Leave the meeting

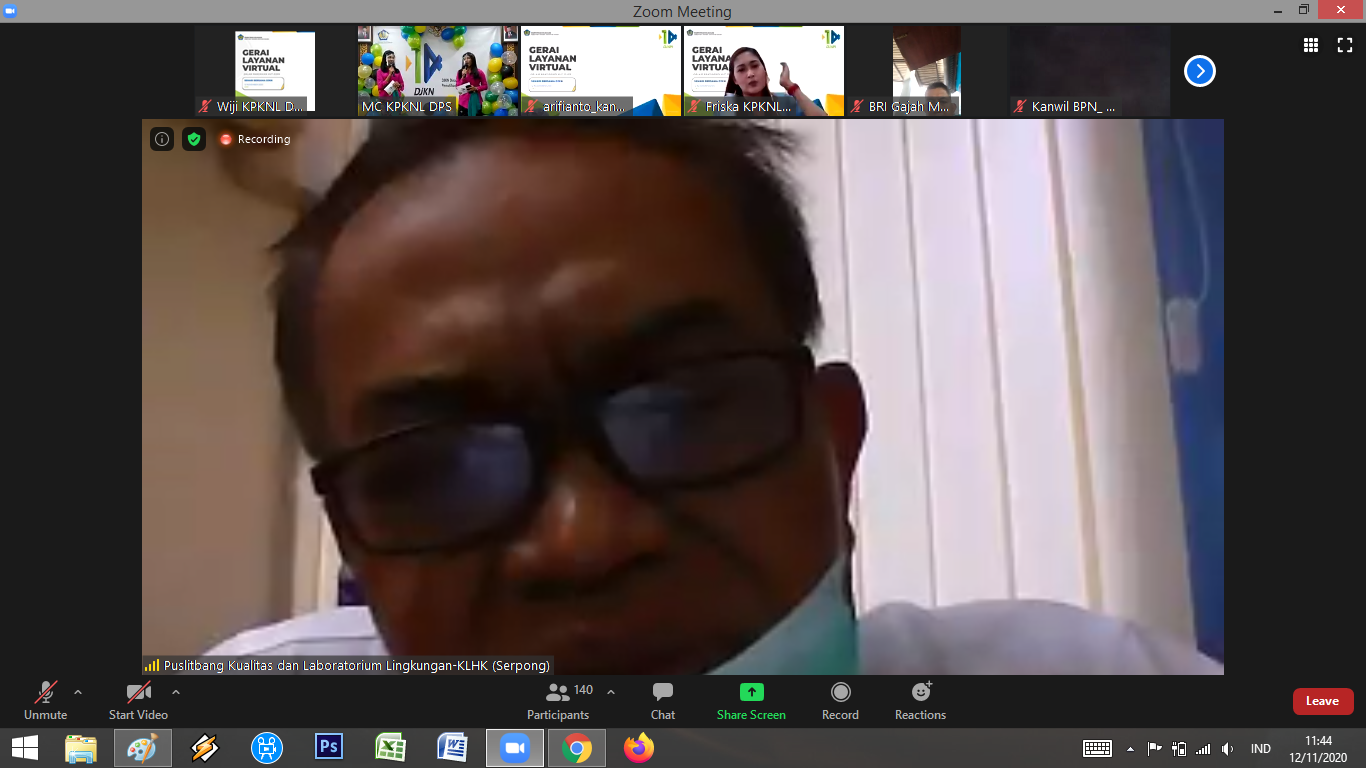coord(1322,701)
